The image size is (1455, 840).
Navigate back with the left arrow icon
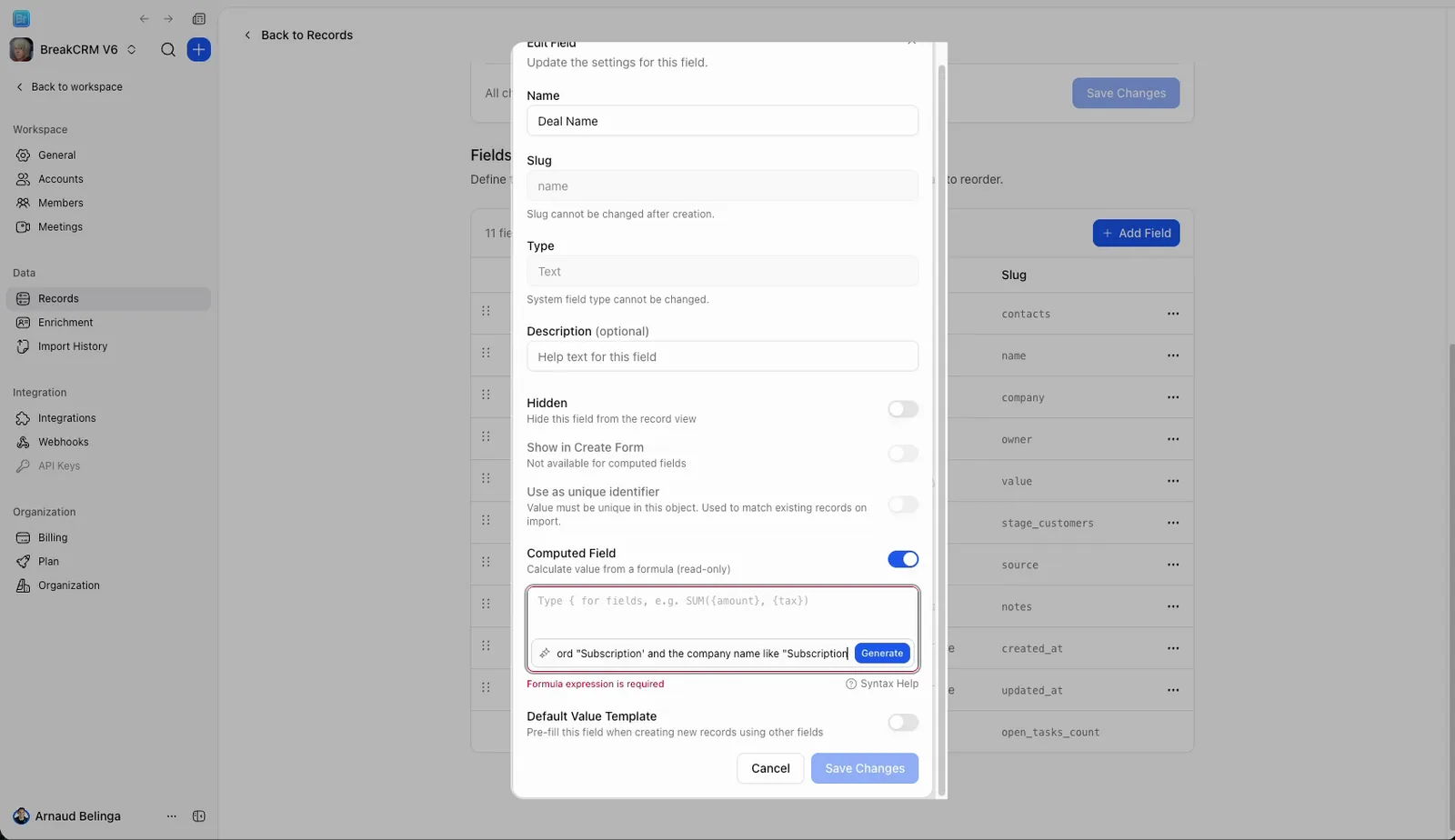pyautogui.click(x=144, y=18)
